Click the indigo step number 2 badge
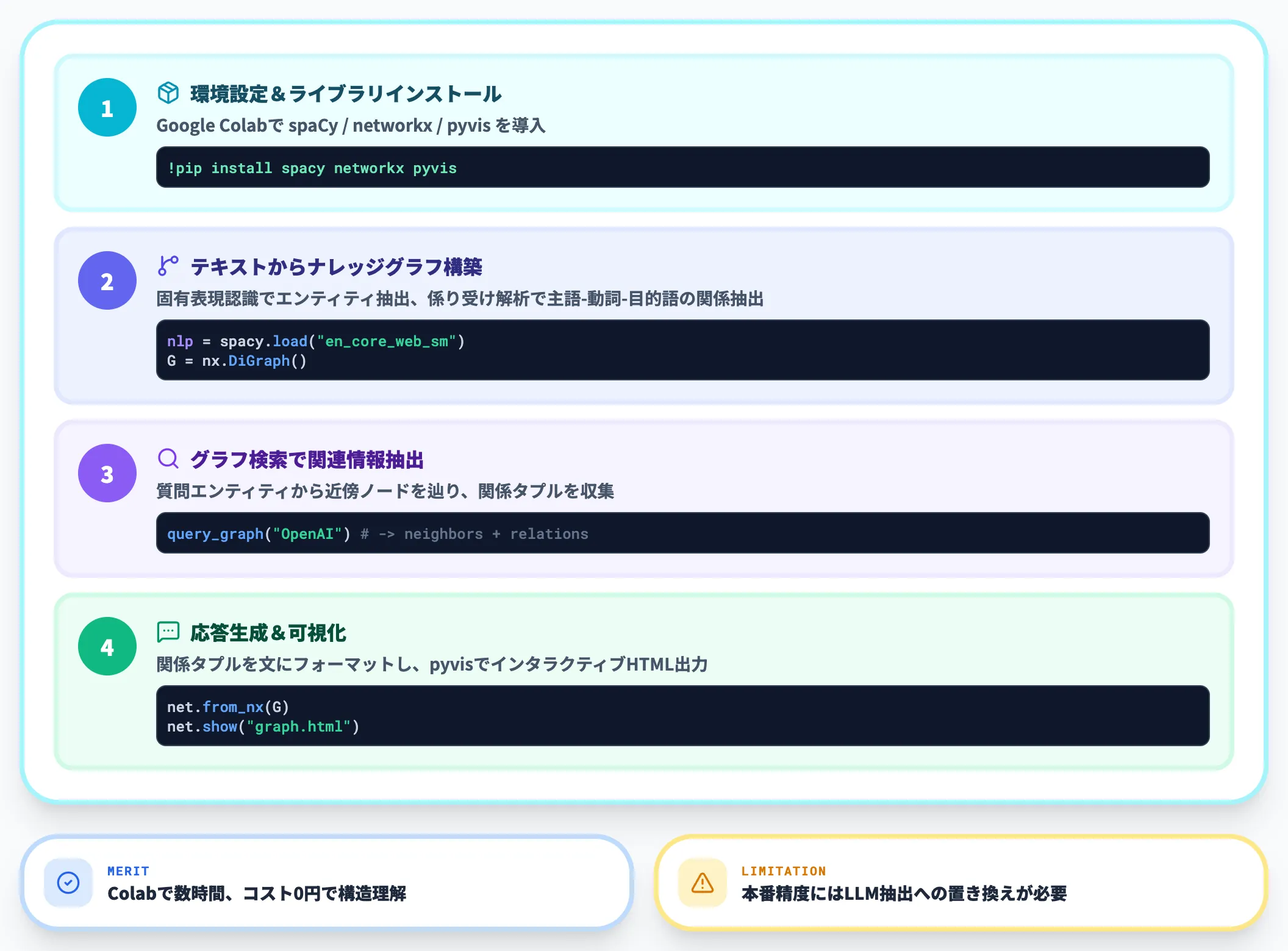1288x951 pixels. coord(107,280)
